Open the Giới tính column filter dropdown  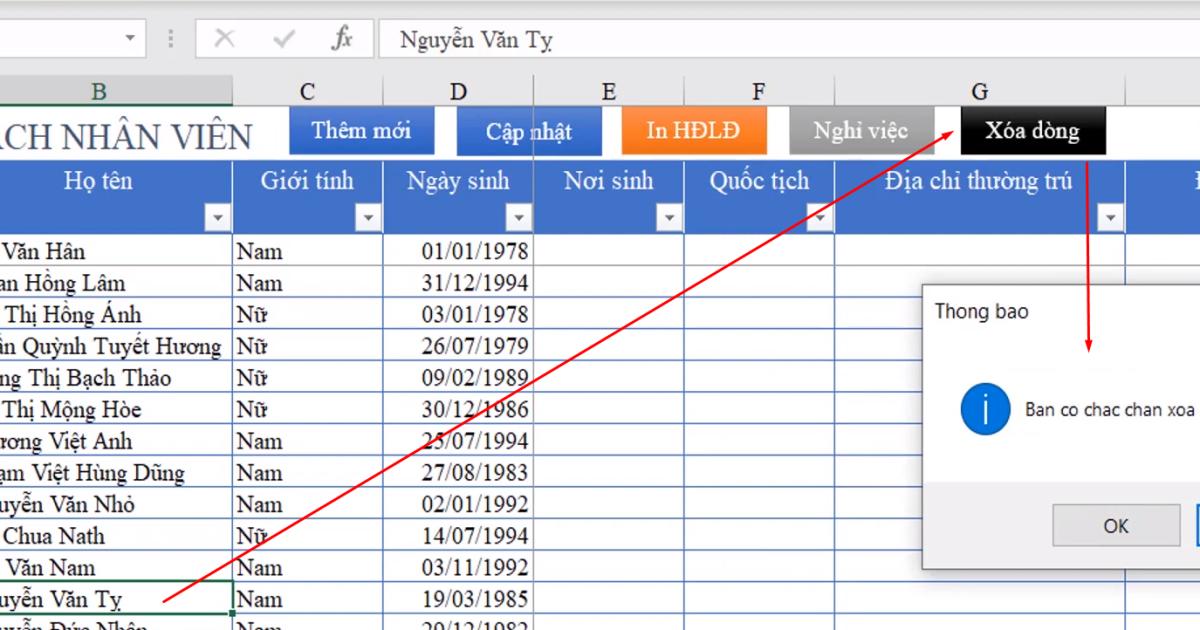368,215
